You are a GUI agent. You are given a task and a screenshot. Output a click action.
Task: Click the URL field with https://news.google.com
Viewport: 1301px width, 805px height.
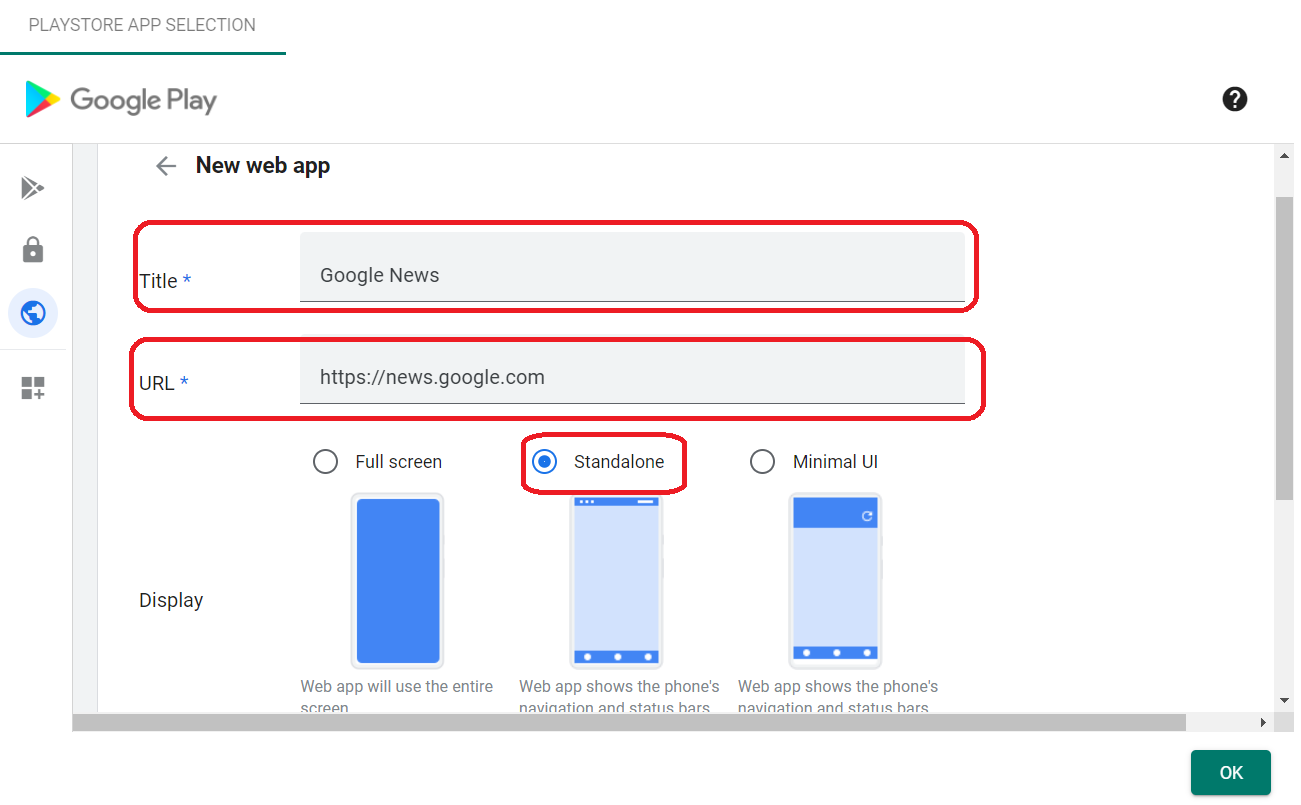pos(632,370)
